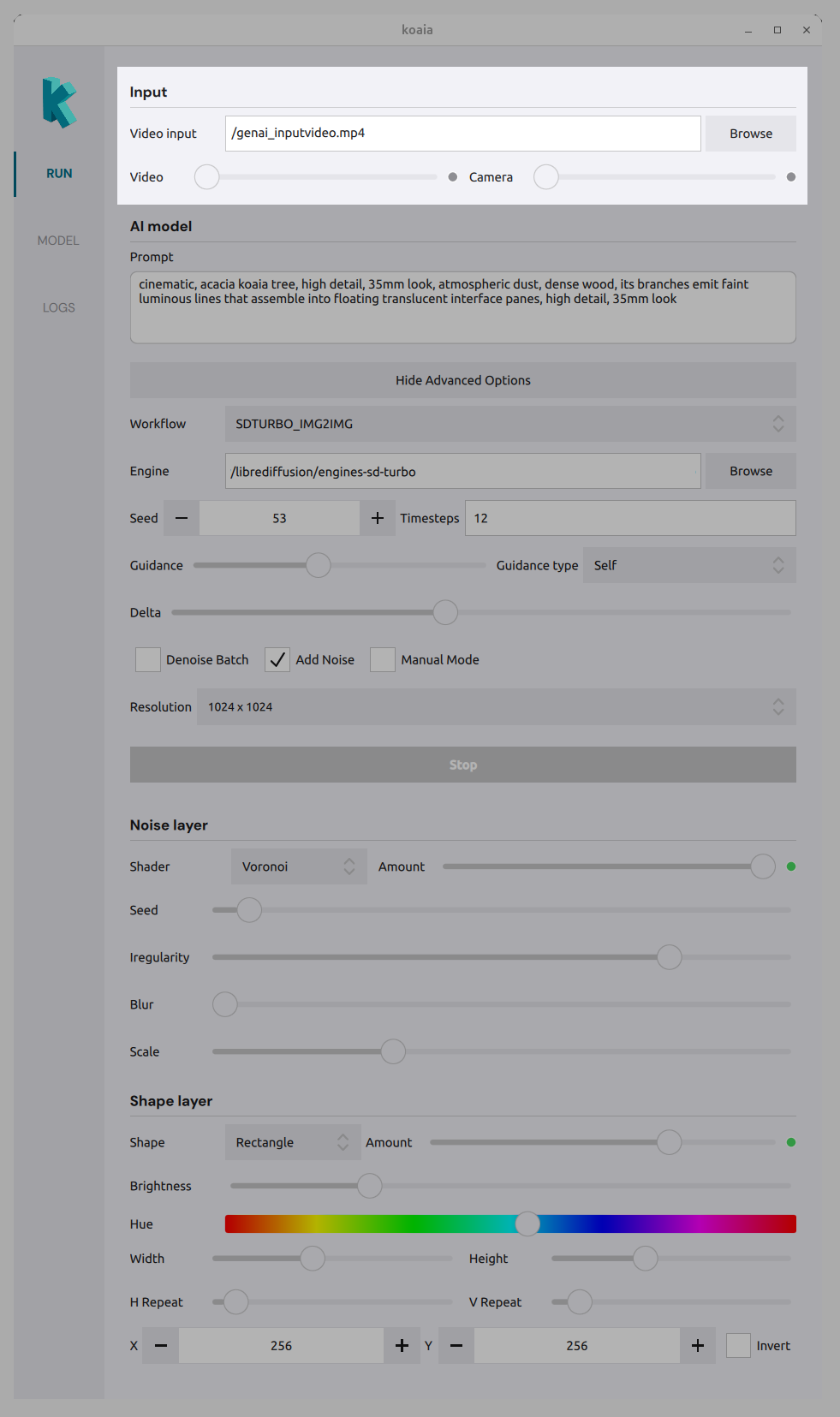Screen dimensions: 840x1417
Task: Click the plus icon for X position
Action: [402, 1346]
